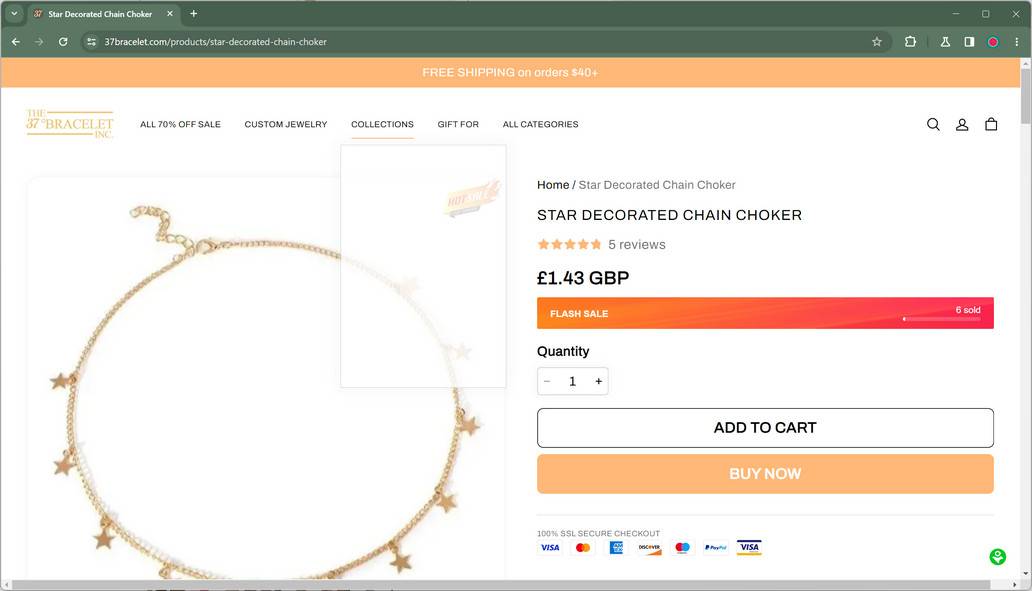This screenshot has width=1032, height=591.
Task: Open the All Categories menu
Action: [540, 125]
